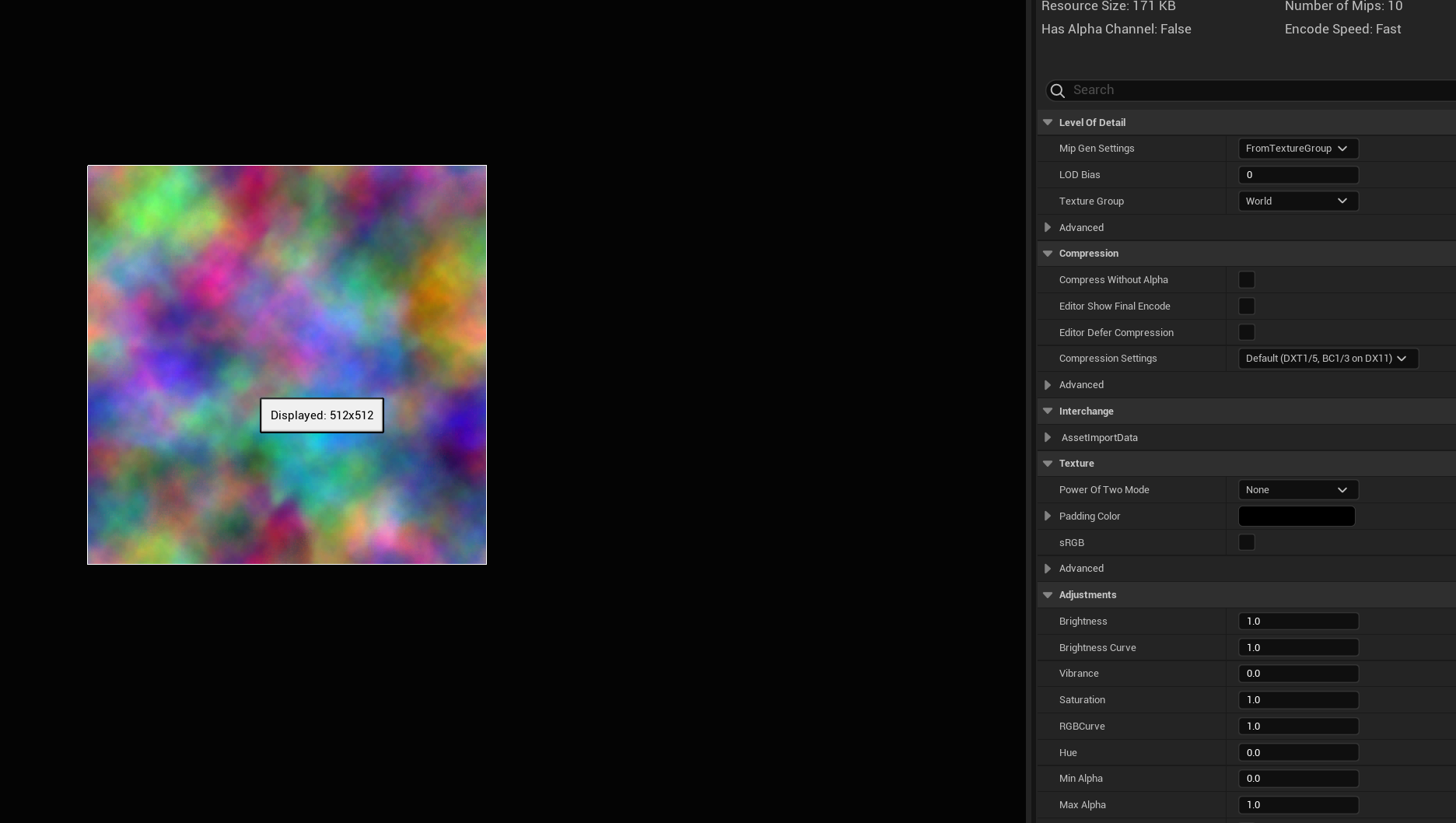
Task: Click the search magnifier icon
Action: pos(1057,91)
